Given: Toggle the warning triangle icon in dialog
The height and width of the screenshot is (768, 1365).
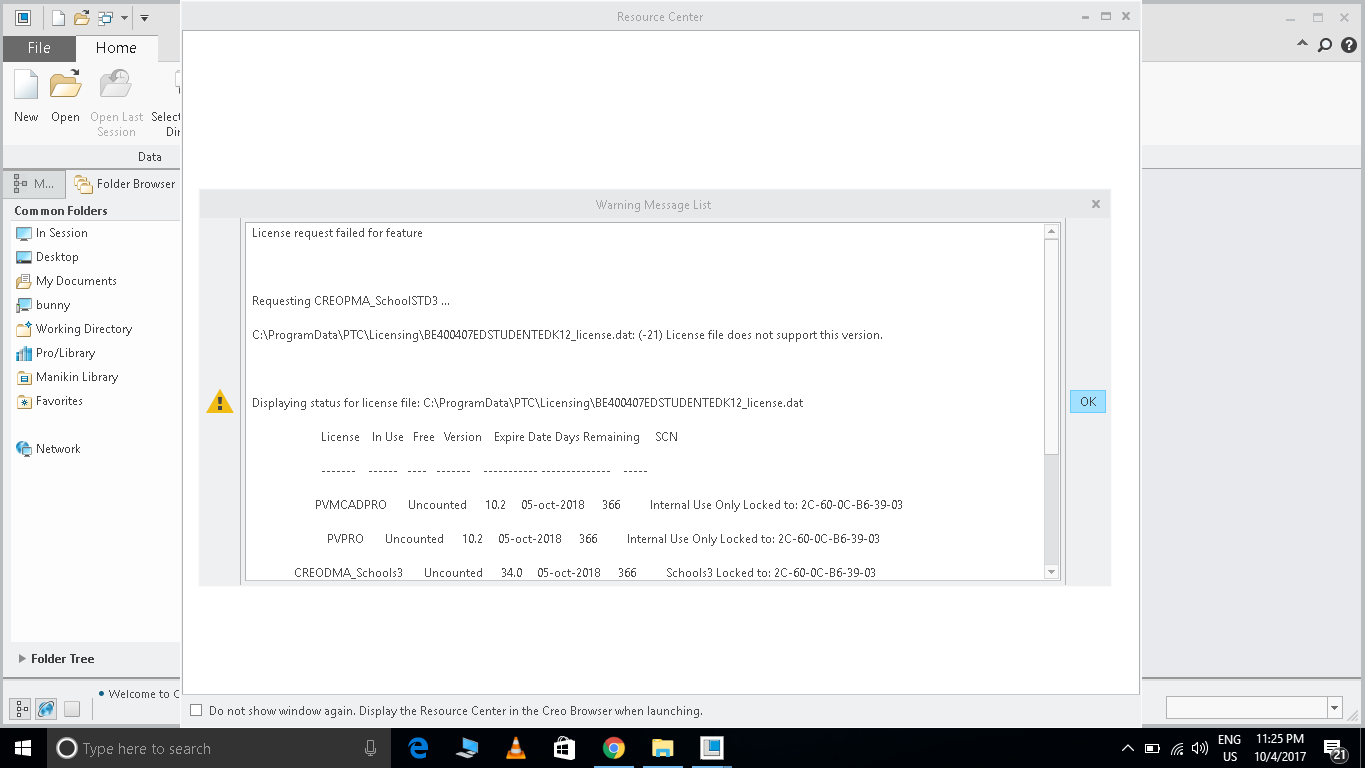Looking at the screenshot, I should [219, 402].
